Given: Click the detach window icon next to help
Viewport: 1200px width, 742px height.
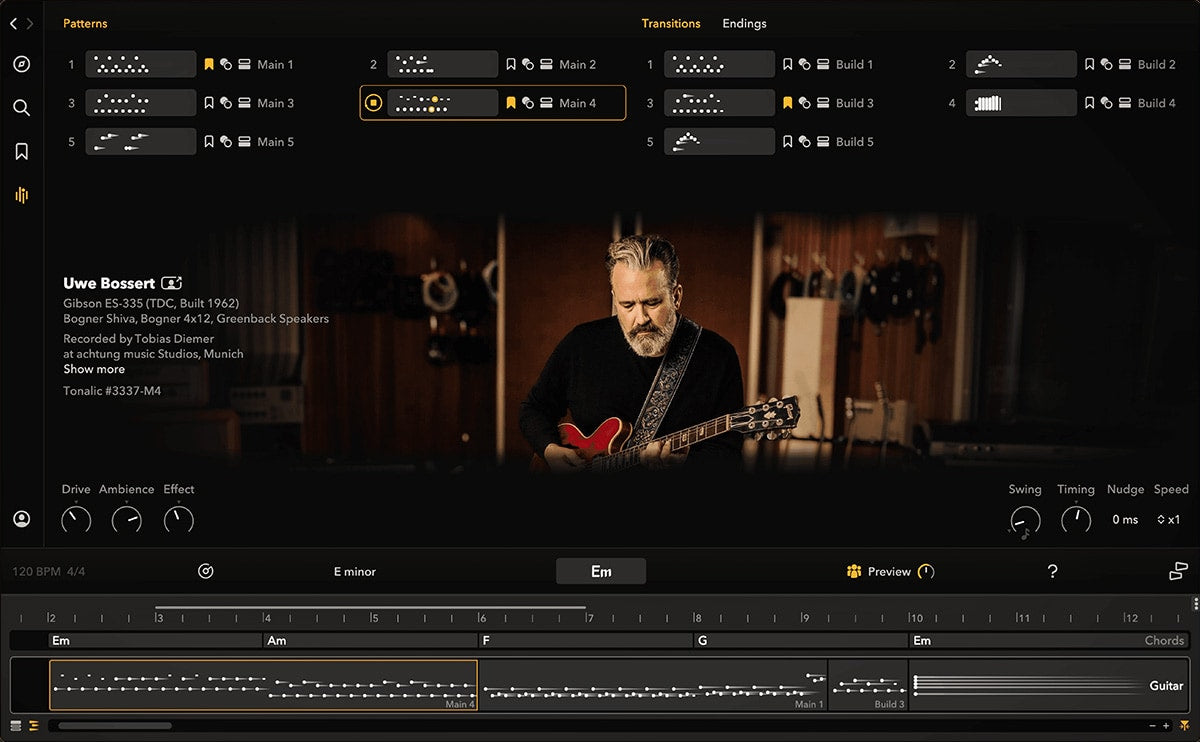Looking at the screenshot, I should point(1178,571).
